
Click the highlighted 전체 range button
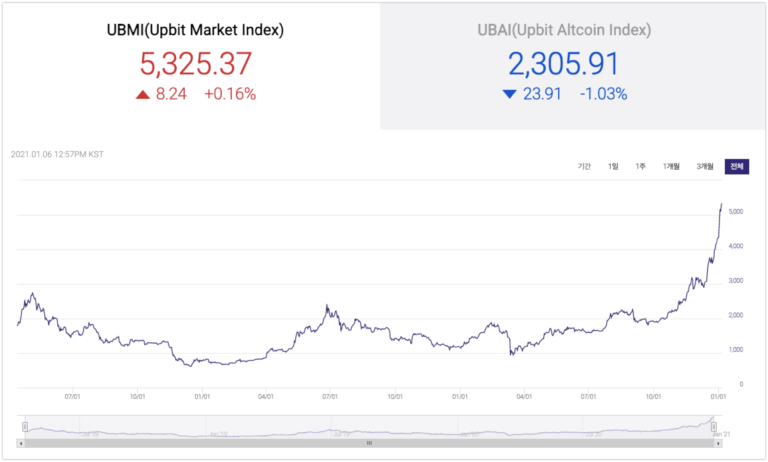737,167
